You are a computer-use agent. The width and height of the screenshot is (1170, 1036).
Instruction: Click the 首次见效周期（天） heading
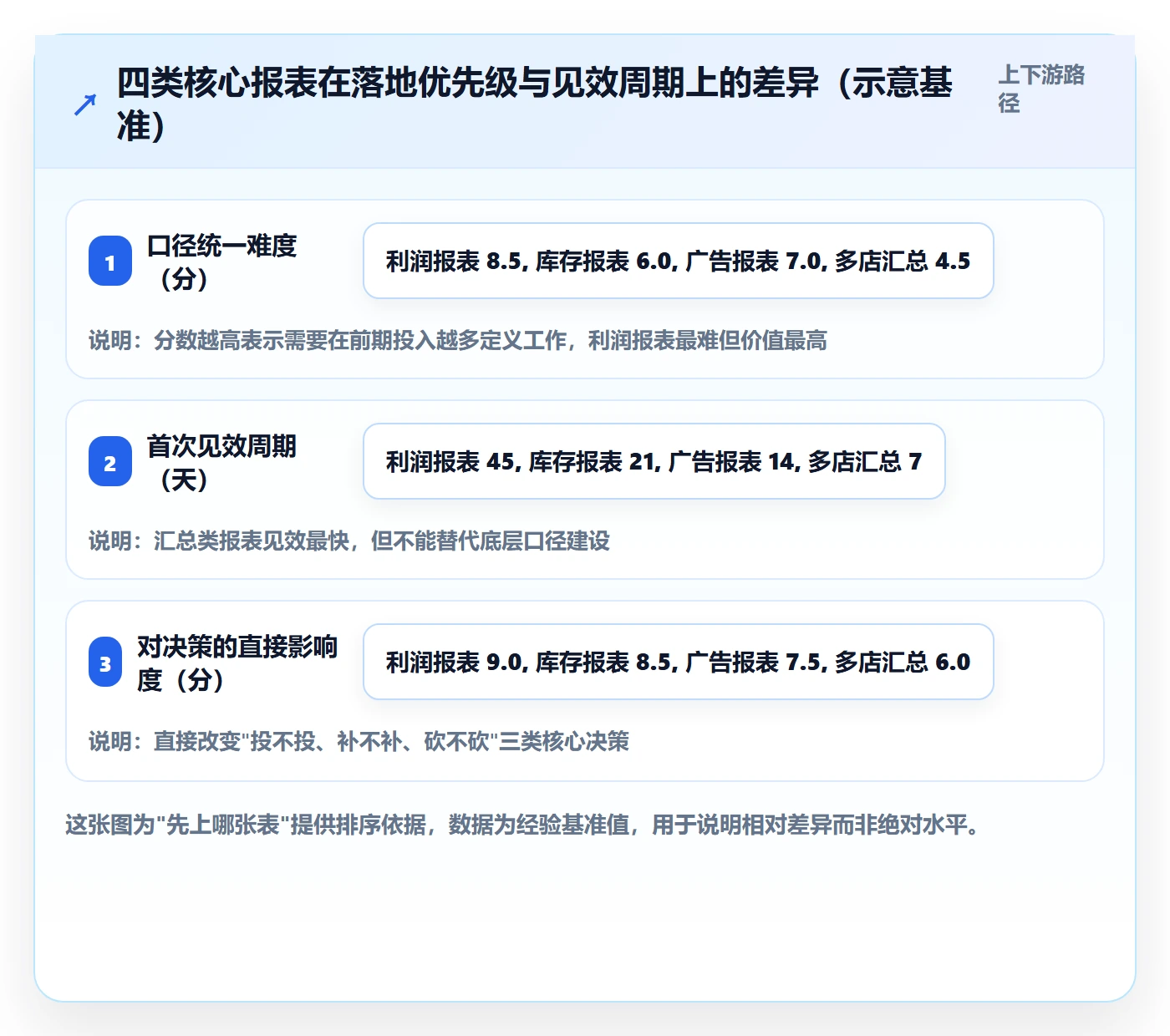pos(221,462)
